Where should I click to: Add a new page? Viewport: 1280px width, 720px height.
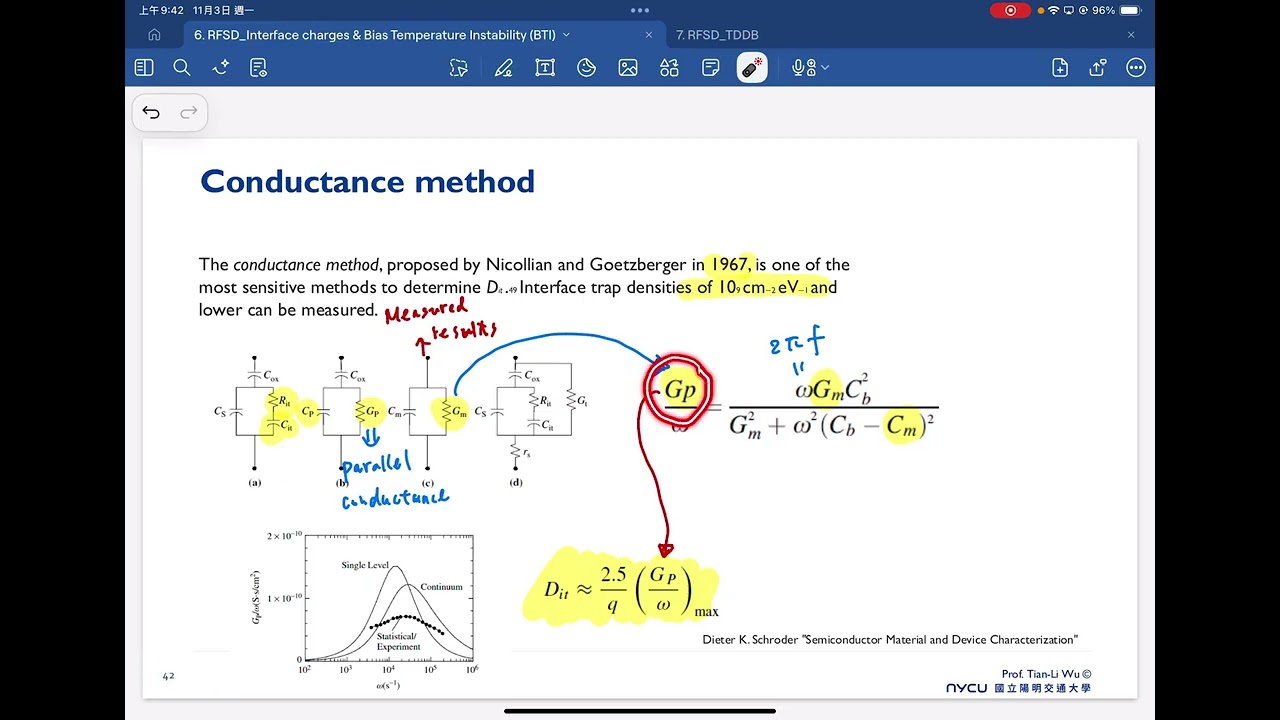(x=1060, y=68)
